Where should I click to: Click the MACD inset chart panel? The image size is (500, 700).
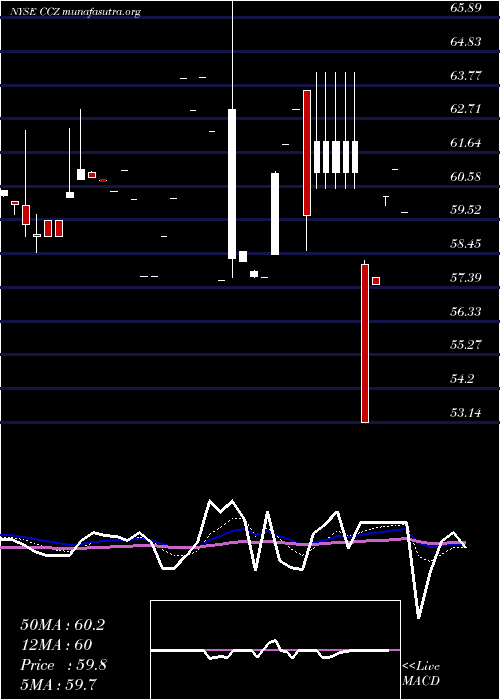pyautogui.click(x=275, y=650)
